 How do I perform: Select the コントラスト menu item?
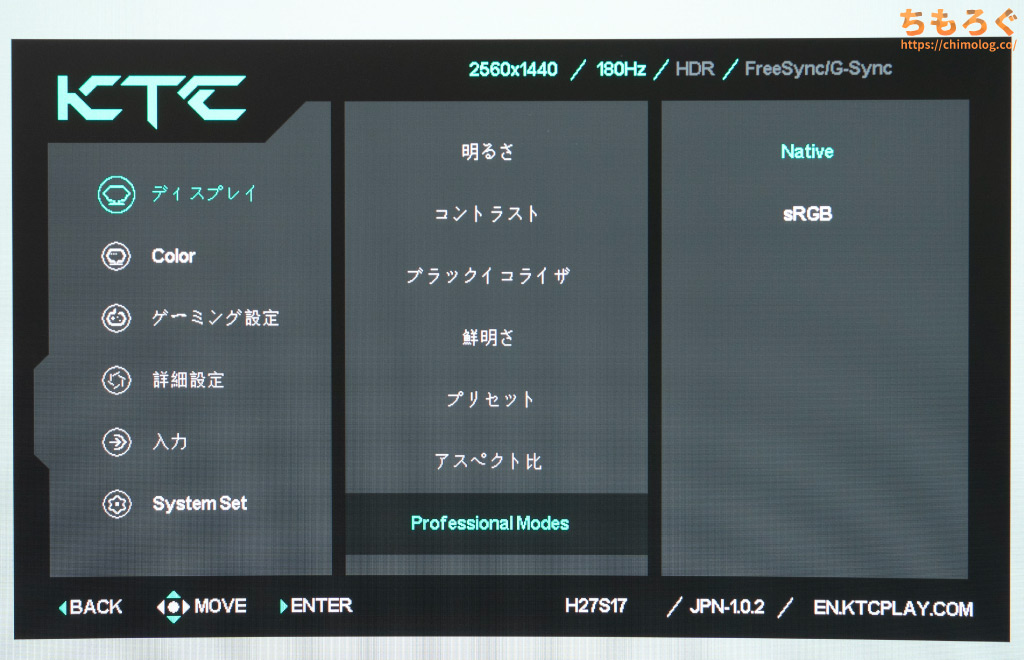(x=488, y=214)
